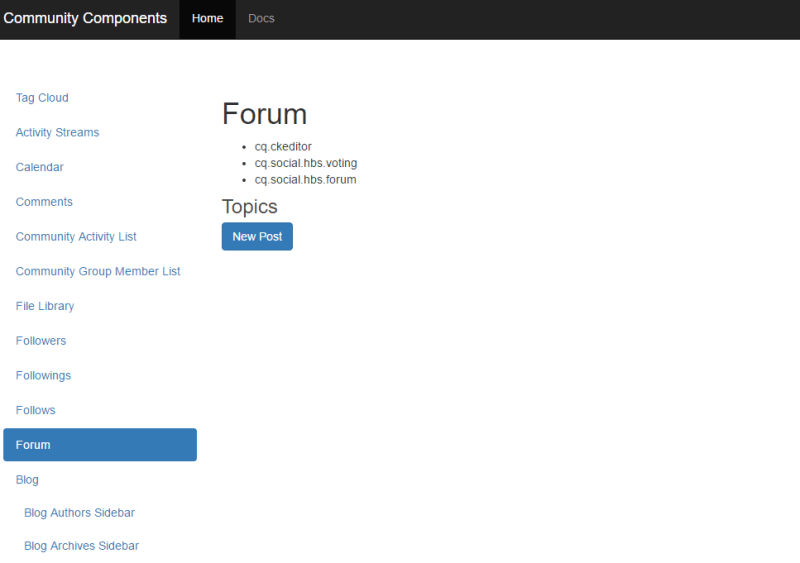Select File Library in sidebar
Viewport: 800px width, 563px height.
click(x=45, y=306)
